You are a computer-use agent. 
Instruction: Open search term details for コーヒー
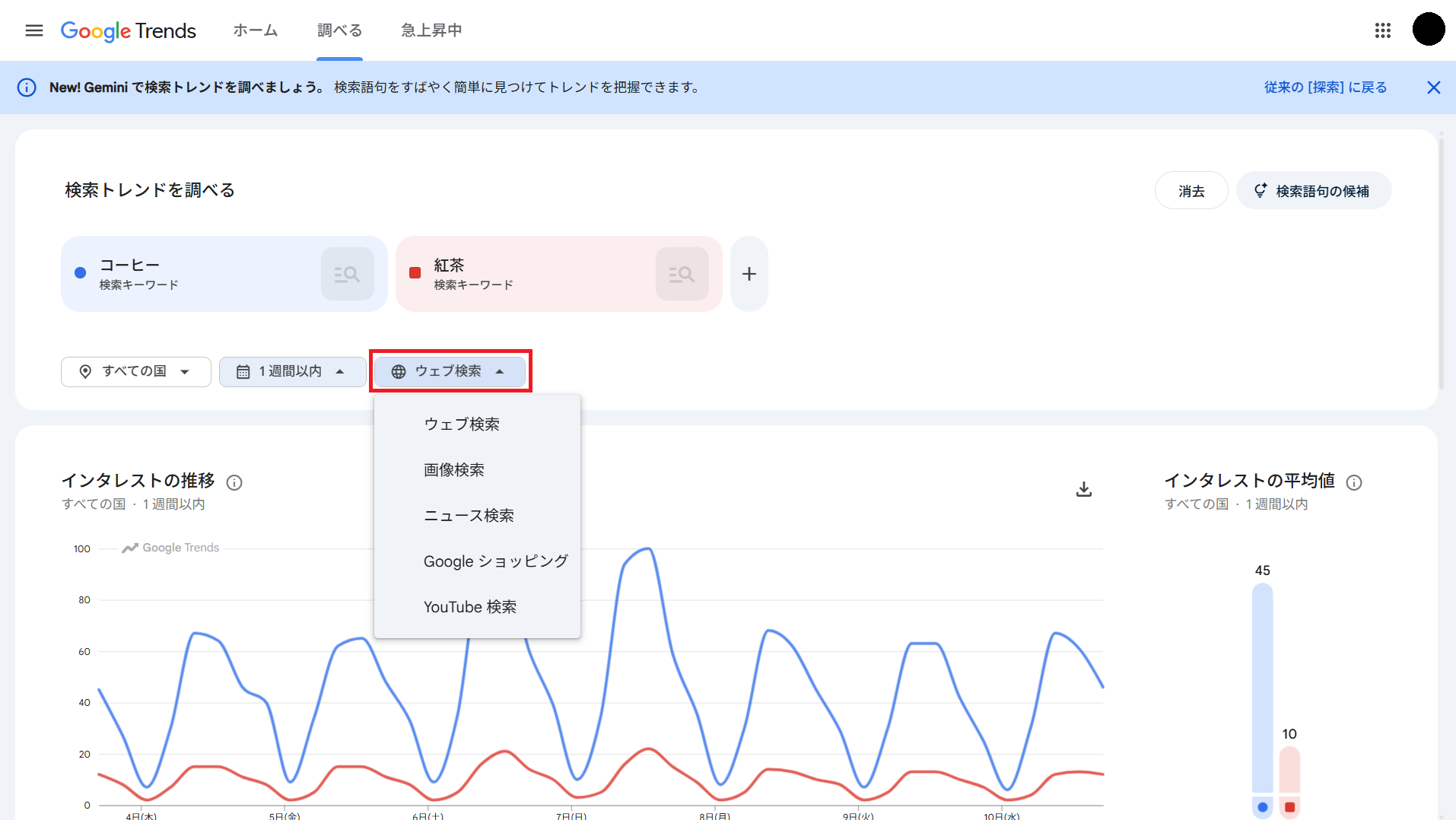tap(348, 274)
